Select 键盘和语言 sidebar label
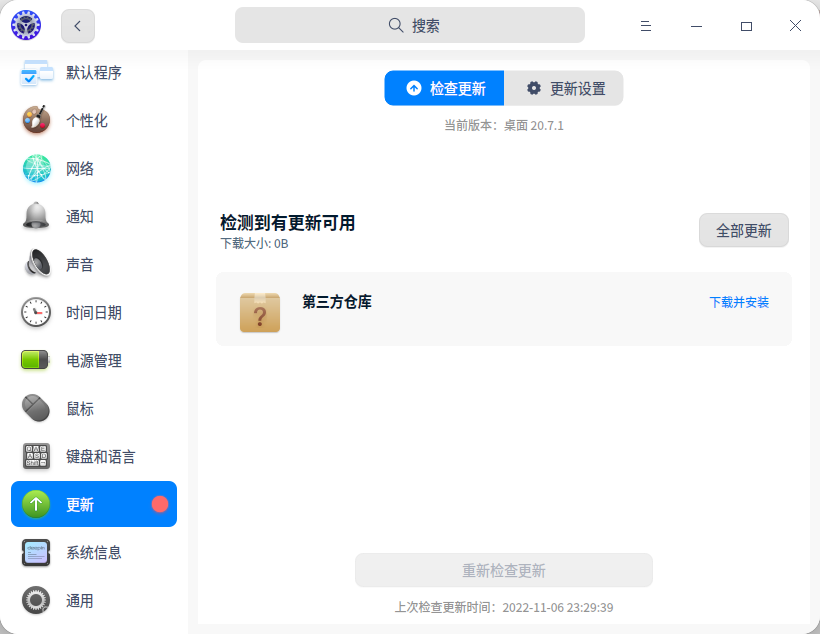 pos(101,457)
